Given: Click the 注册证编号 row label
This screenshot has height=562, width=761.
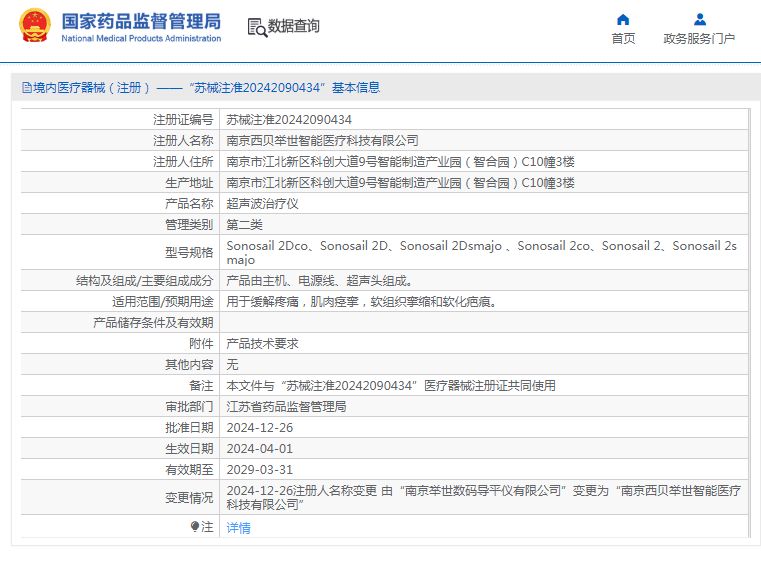Looking at the screenshot, I should 183,119.
